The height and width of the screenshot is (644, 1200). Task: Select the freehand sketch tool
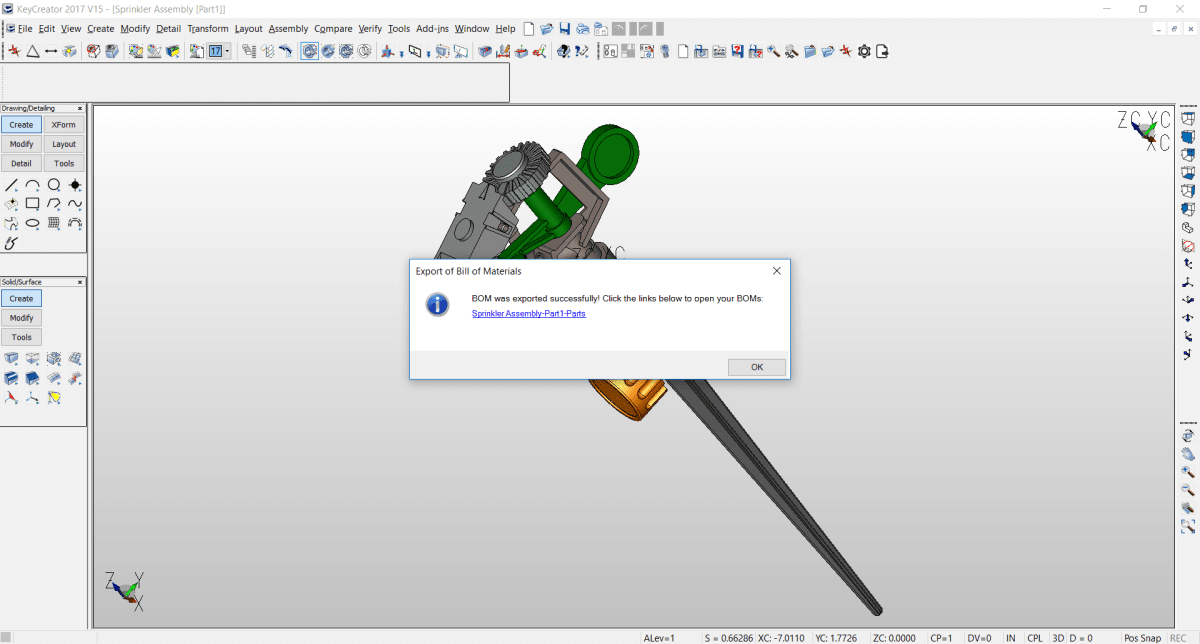click(12, 242)
